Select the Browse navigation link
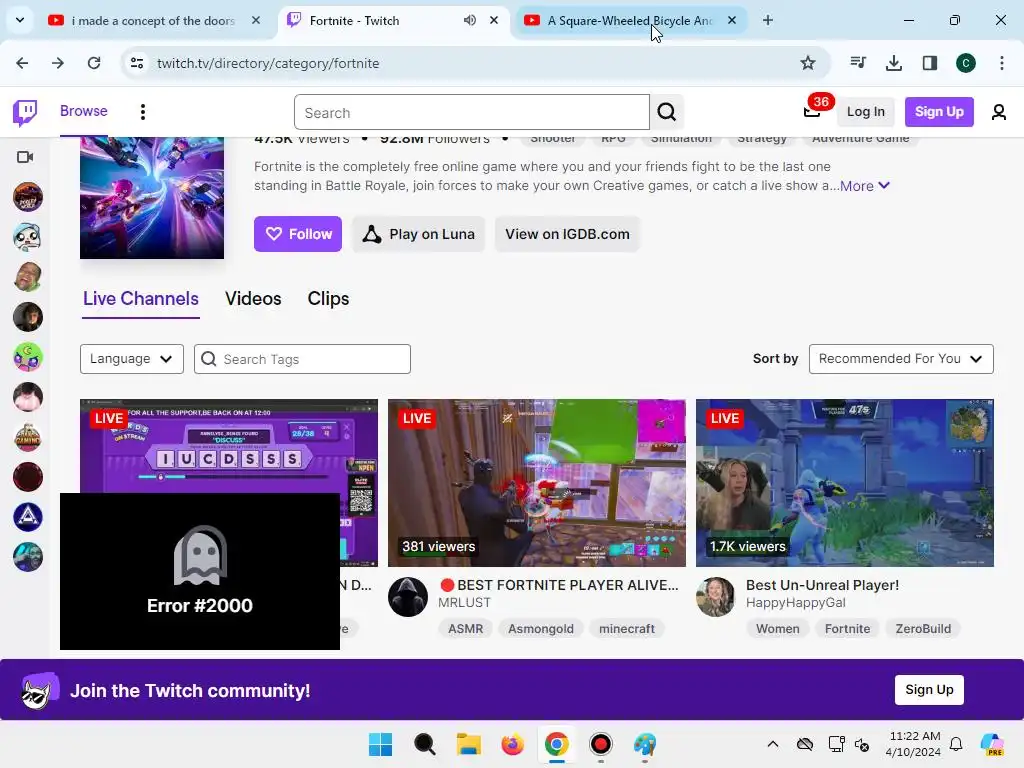This screenshot has width=1024, height=768. (x=84, y=111)
